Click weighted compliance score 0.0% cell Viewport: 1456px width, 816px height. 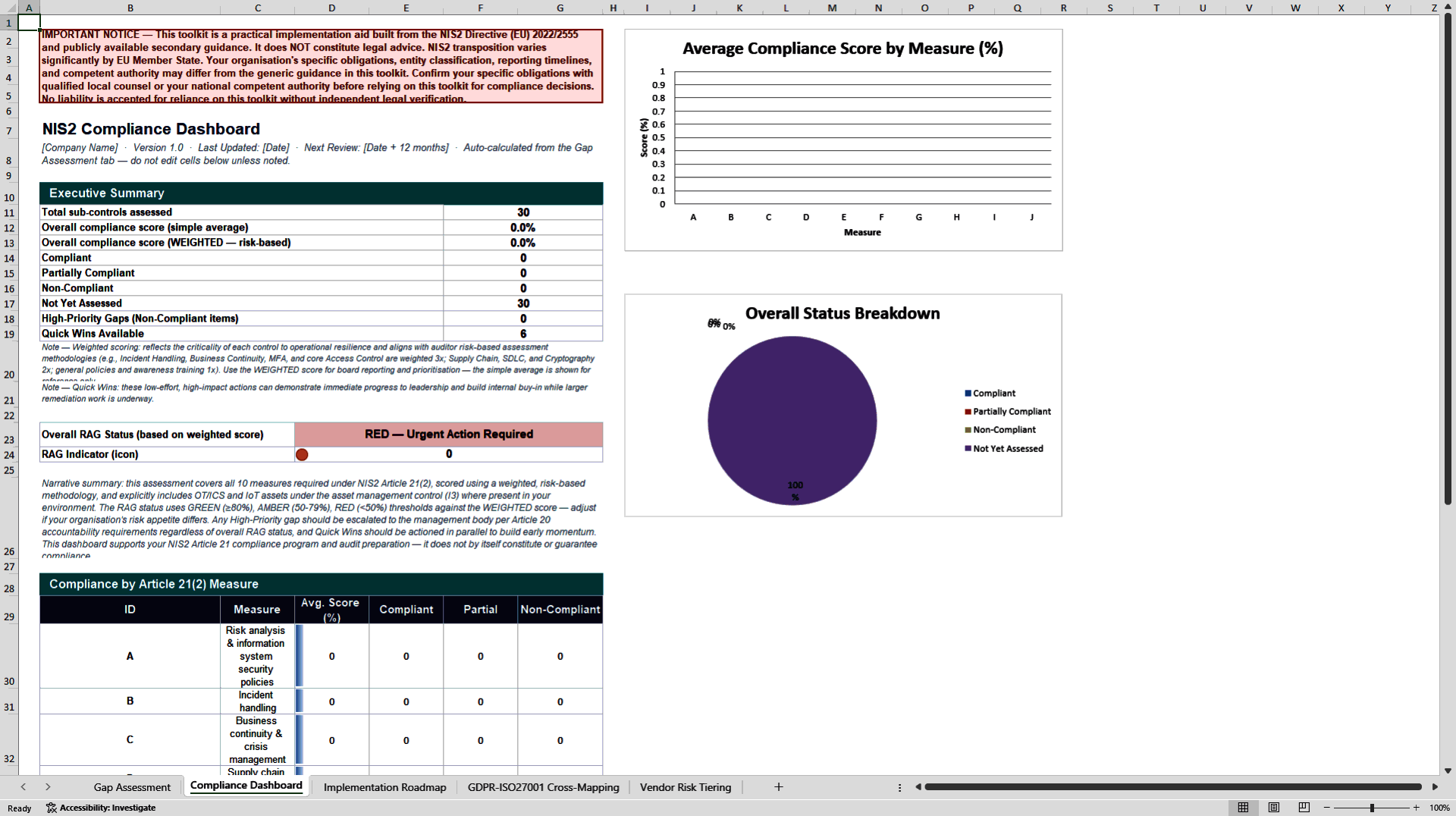click(x=523, y=243)
